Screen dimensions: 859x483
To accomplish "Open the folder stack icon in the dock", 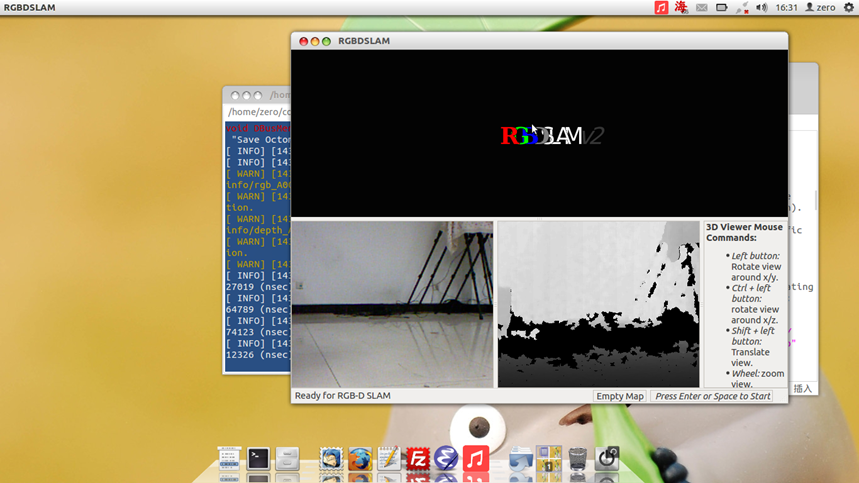I will coord(520,459).
